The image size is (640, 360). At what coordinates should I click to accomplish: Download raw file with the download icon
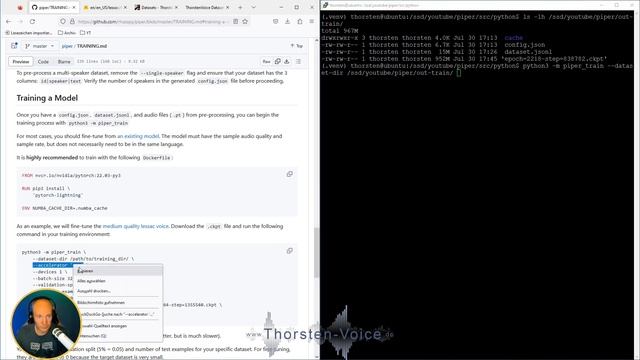click(x=287, y=62)
